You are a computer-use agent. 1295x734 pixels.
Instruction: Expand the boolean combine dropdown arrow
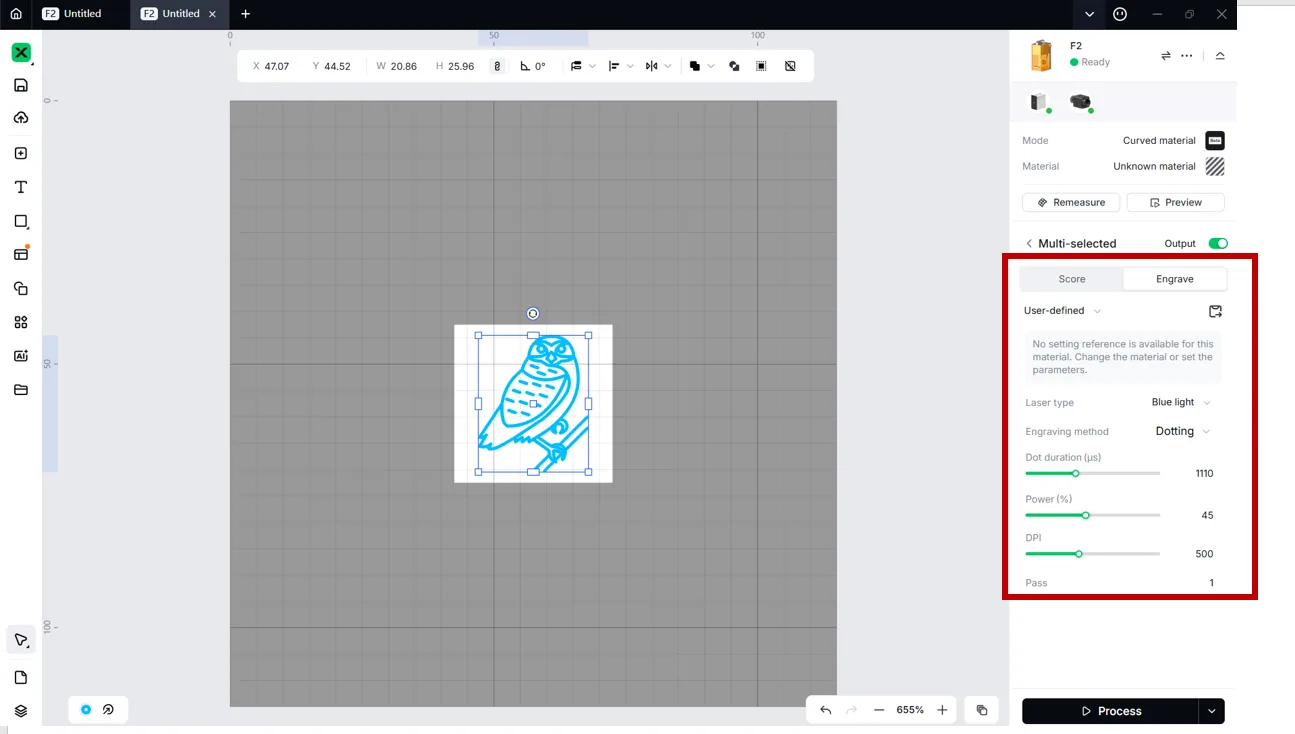pos(711,66)
